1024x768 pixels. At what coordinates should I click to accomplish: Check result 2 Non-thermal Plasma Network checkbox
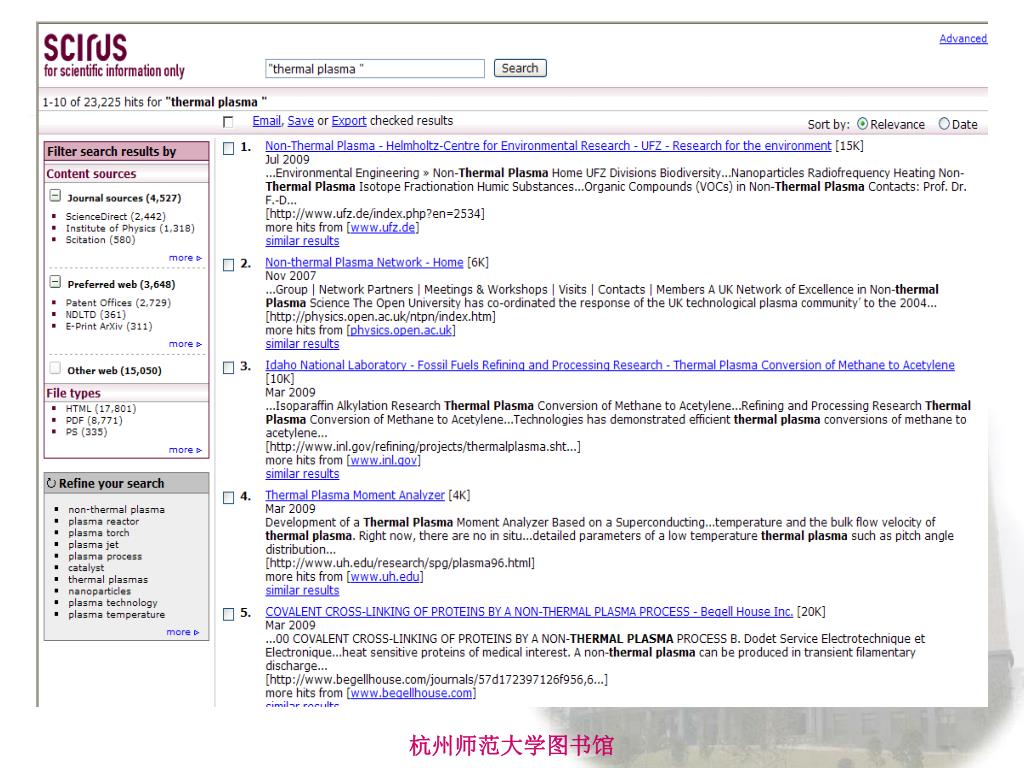(x=229, y=264)
